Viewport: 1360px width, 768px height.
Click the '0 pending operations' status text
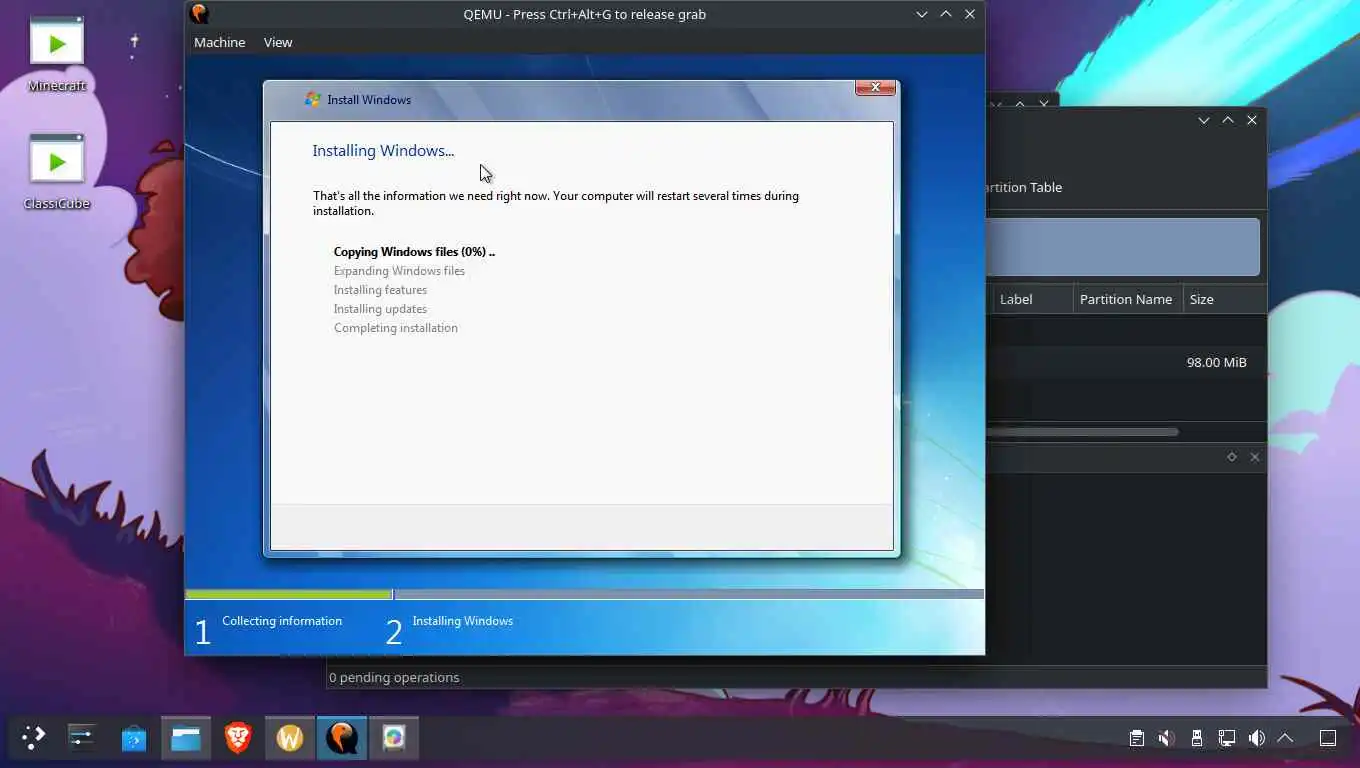point(394,677)
